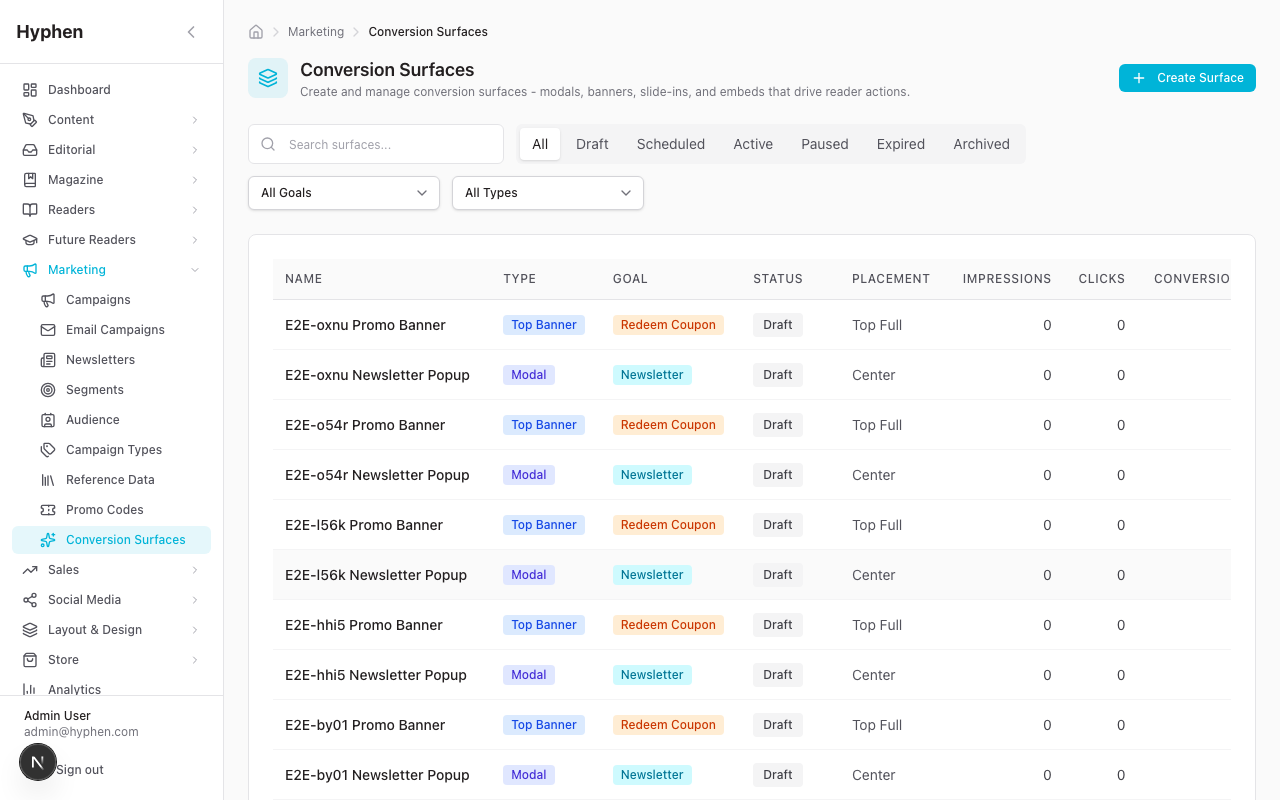1280x800 pixels.
Task: Collapse the Marketing sidebar section
Action: [x=195, y=270]
